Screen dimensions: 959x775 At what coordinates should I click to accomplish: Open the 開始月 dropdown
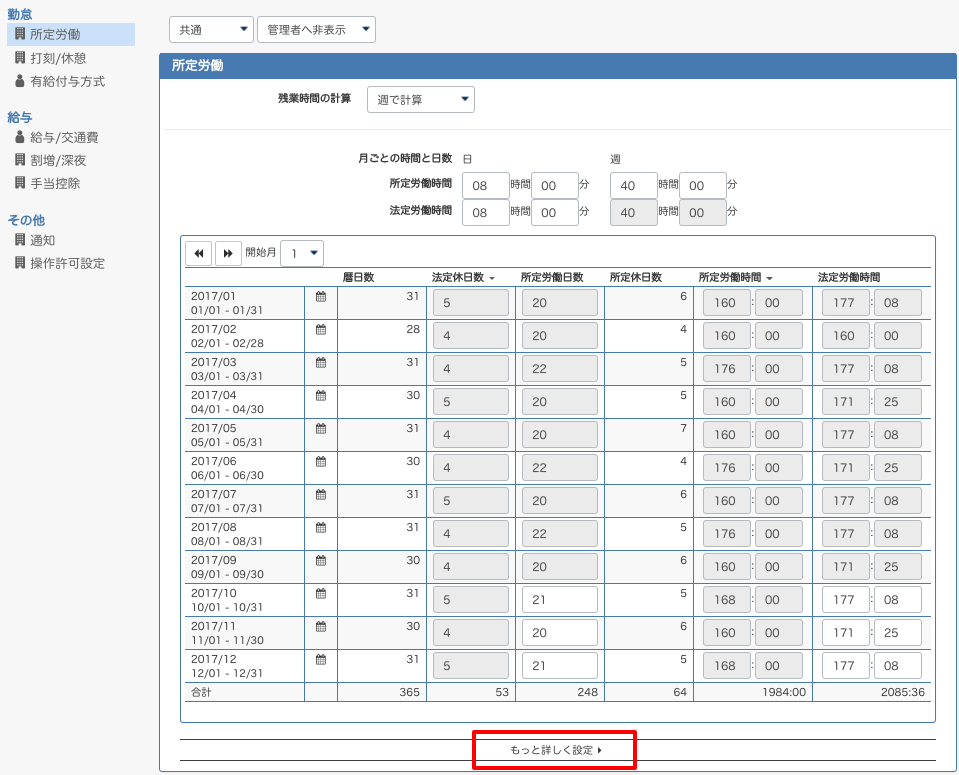302,253
